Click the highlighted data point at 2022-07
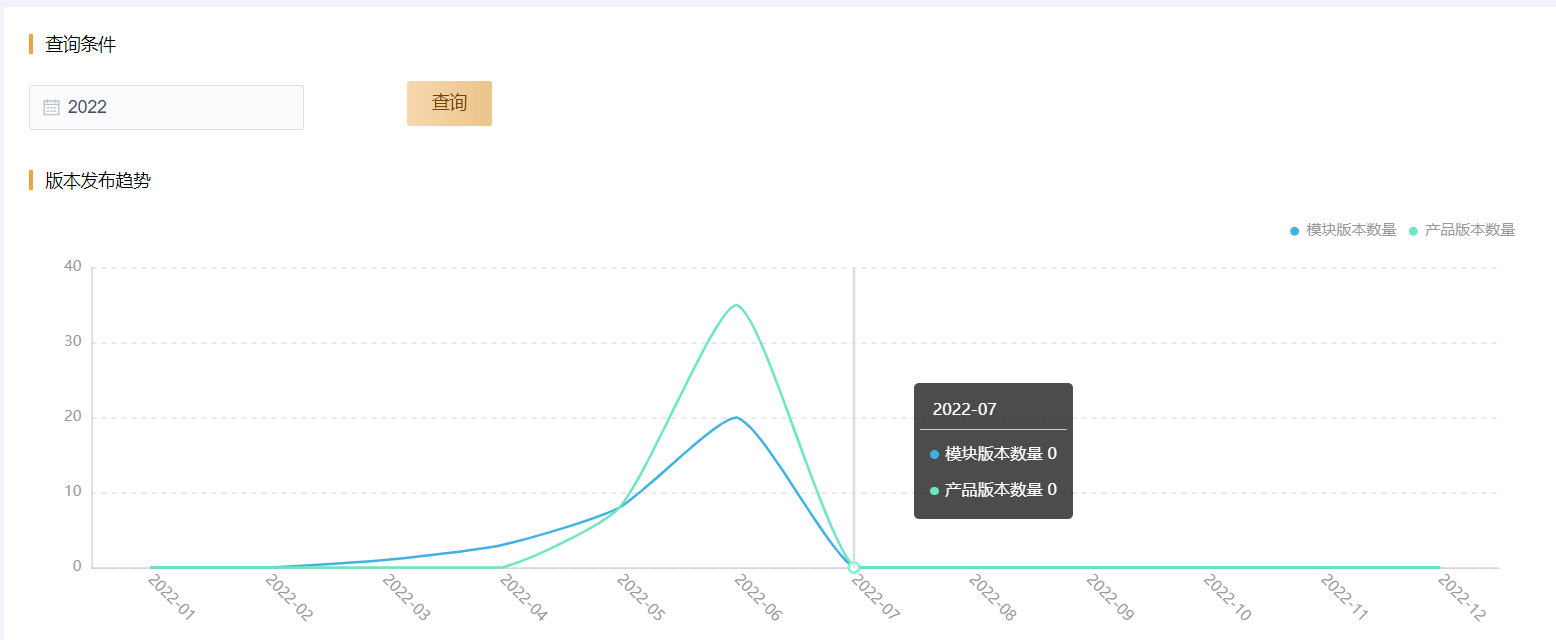This screenshot has height=640, width=1556. (854, 567)
